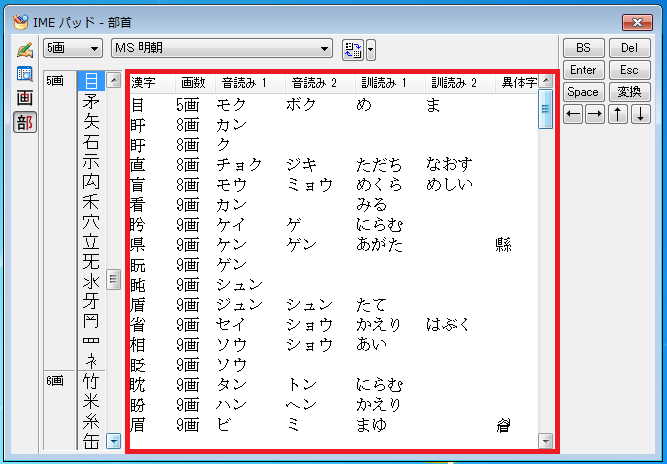667x464 pixels.
Task: Select the 県 kanji row
Action: pyautogui.click(x=334, y=245)
